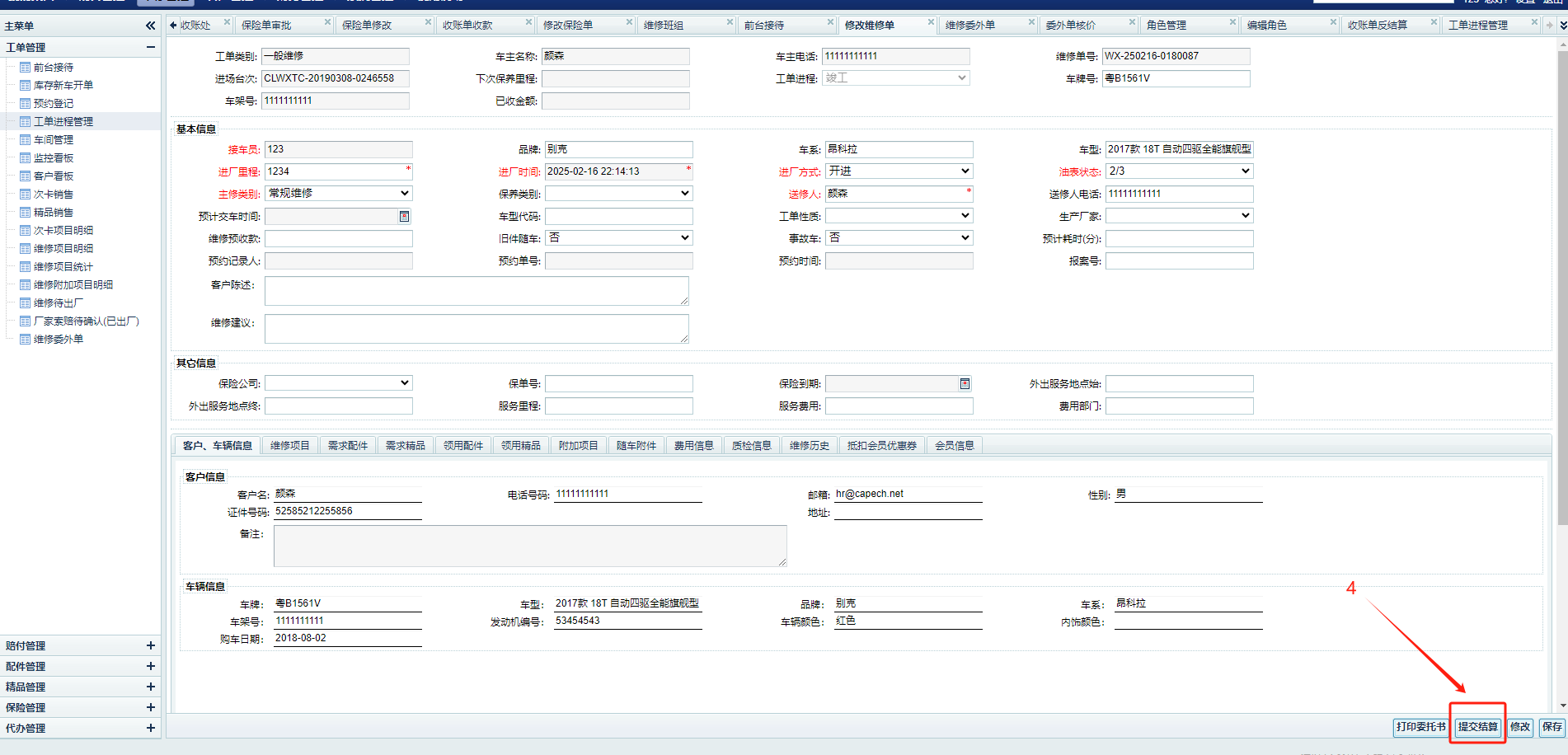The width and height of the screenshot is (1568, 755).
Task: Collapse the 工单管理 section
Action: (x=150, y=47)
